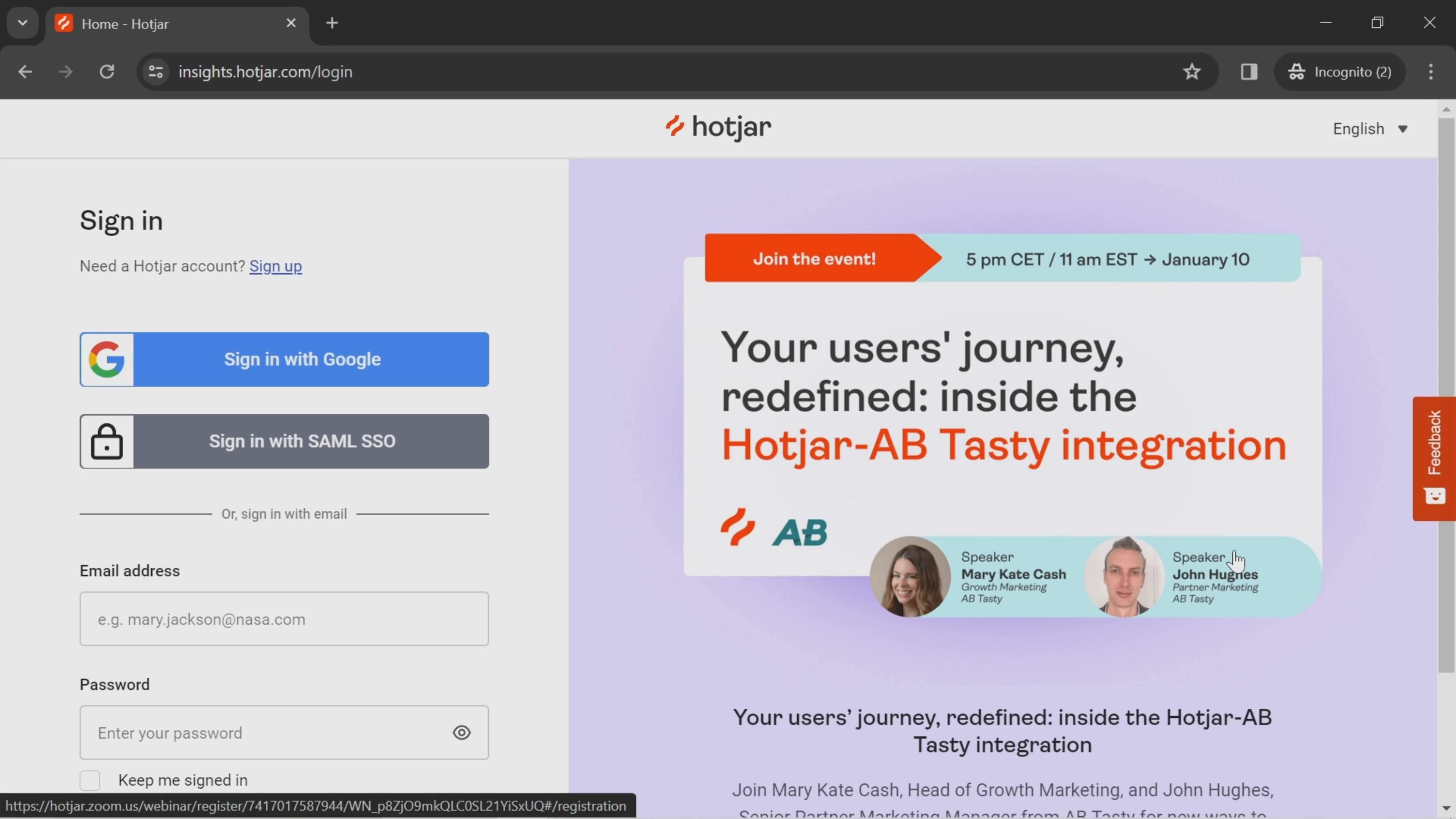Image resolution: width=1456 pixels, height=819 pixels.
Task: Open the English language dropdown
Action: (1370, 129)
